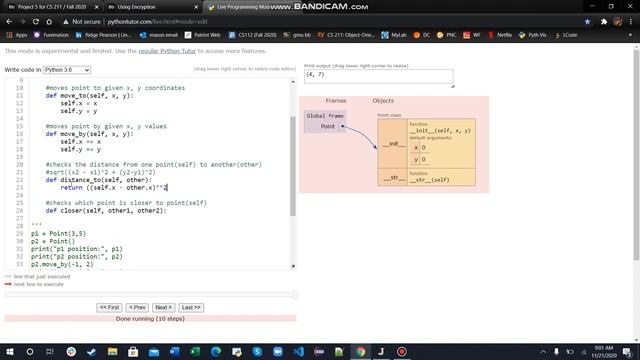Click the Last >> step button
Screen dimensions: 640x360
[x=191, y=307]
